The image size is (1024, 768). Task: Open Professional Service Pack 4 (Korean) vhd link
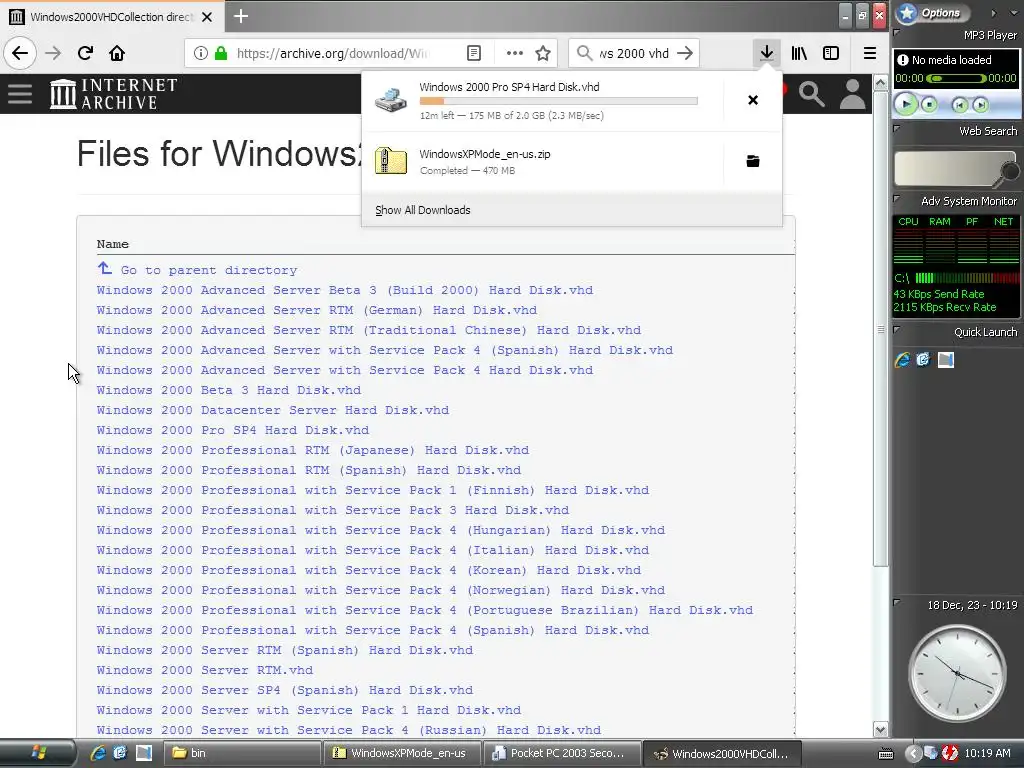click(x=369, y=570)
